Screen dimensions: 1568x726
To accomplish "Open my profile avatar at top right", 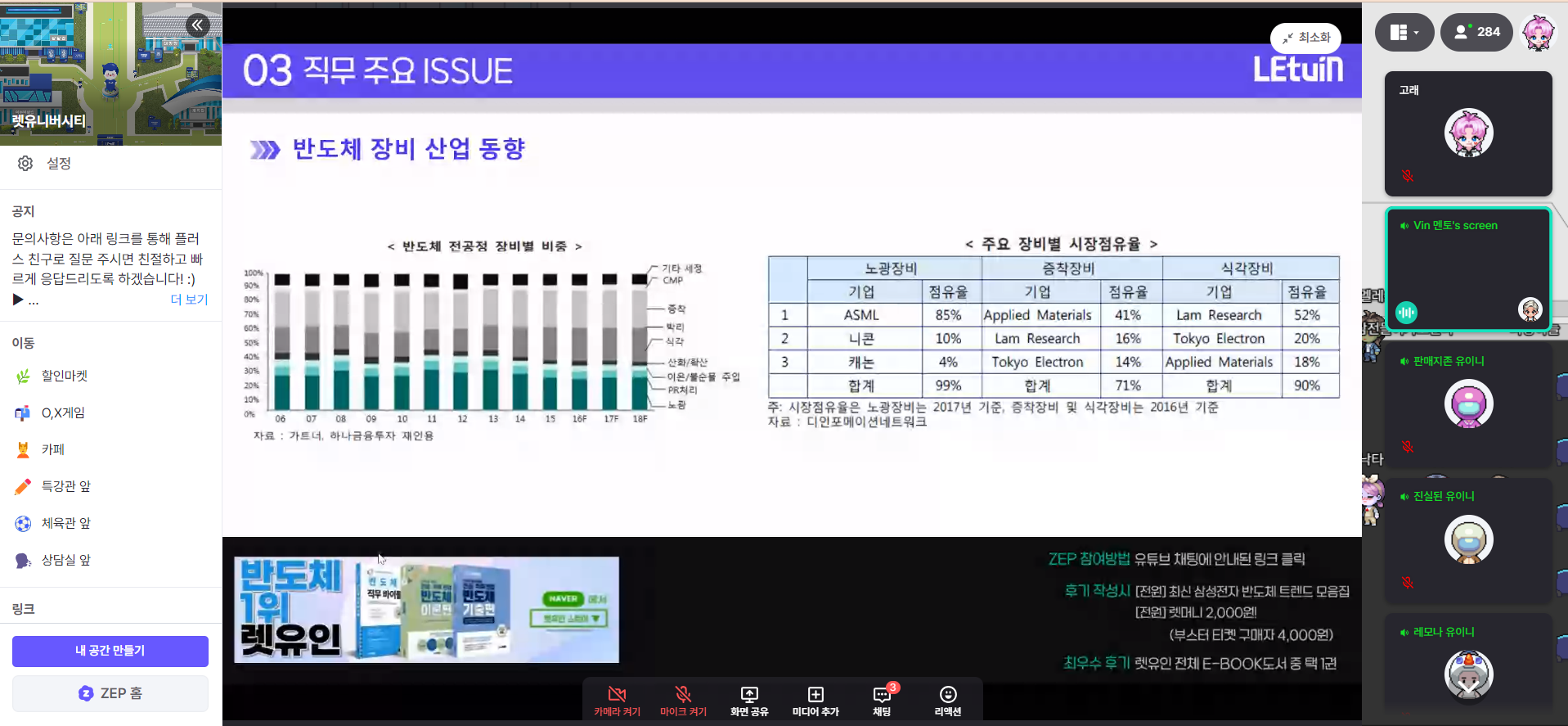I will coord(1539,32).
